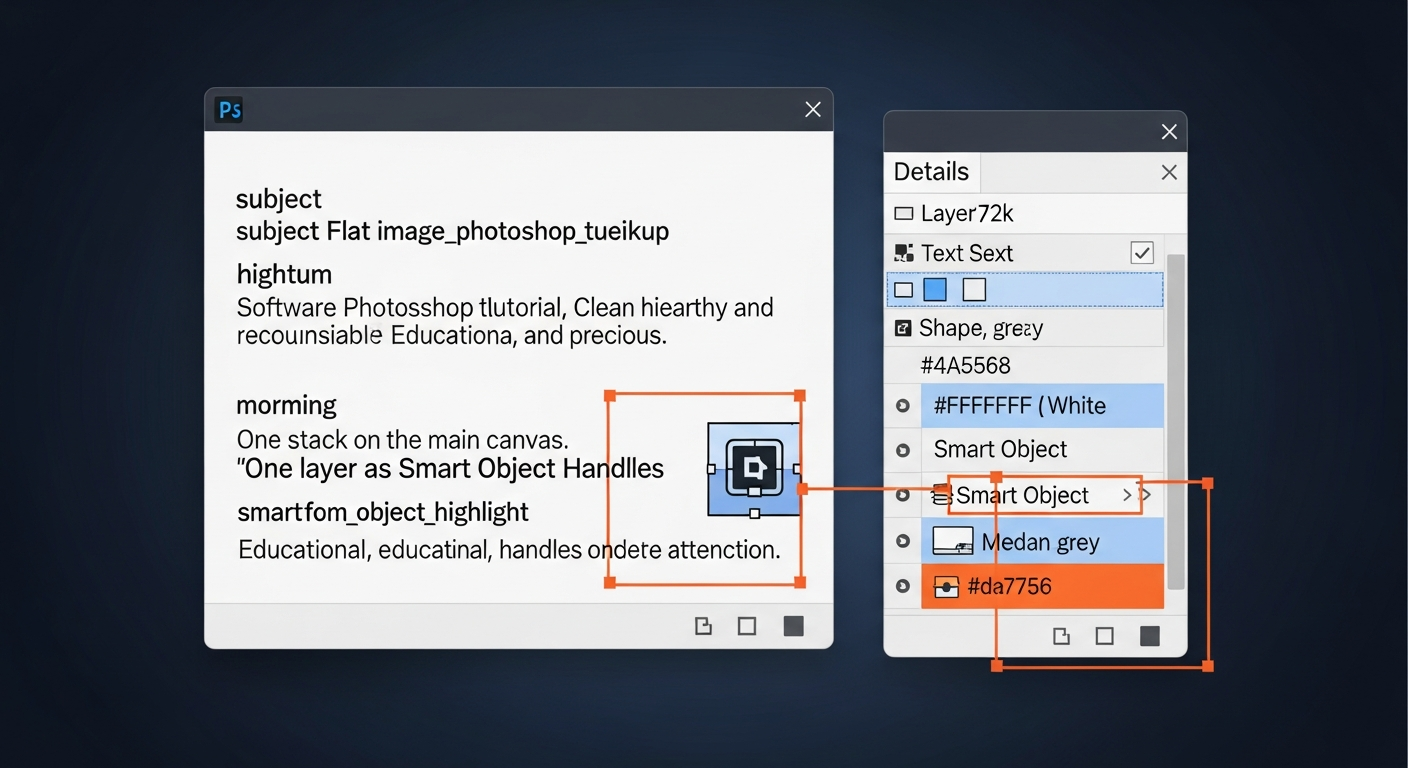The width and height of the screenshot is (1408, 768).
Task: Click the 'subject Flat image_photoshop_tueikup' line
Action: (452, 232)
